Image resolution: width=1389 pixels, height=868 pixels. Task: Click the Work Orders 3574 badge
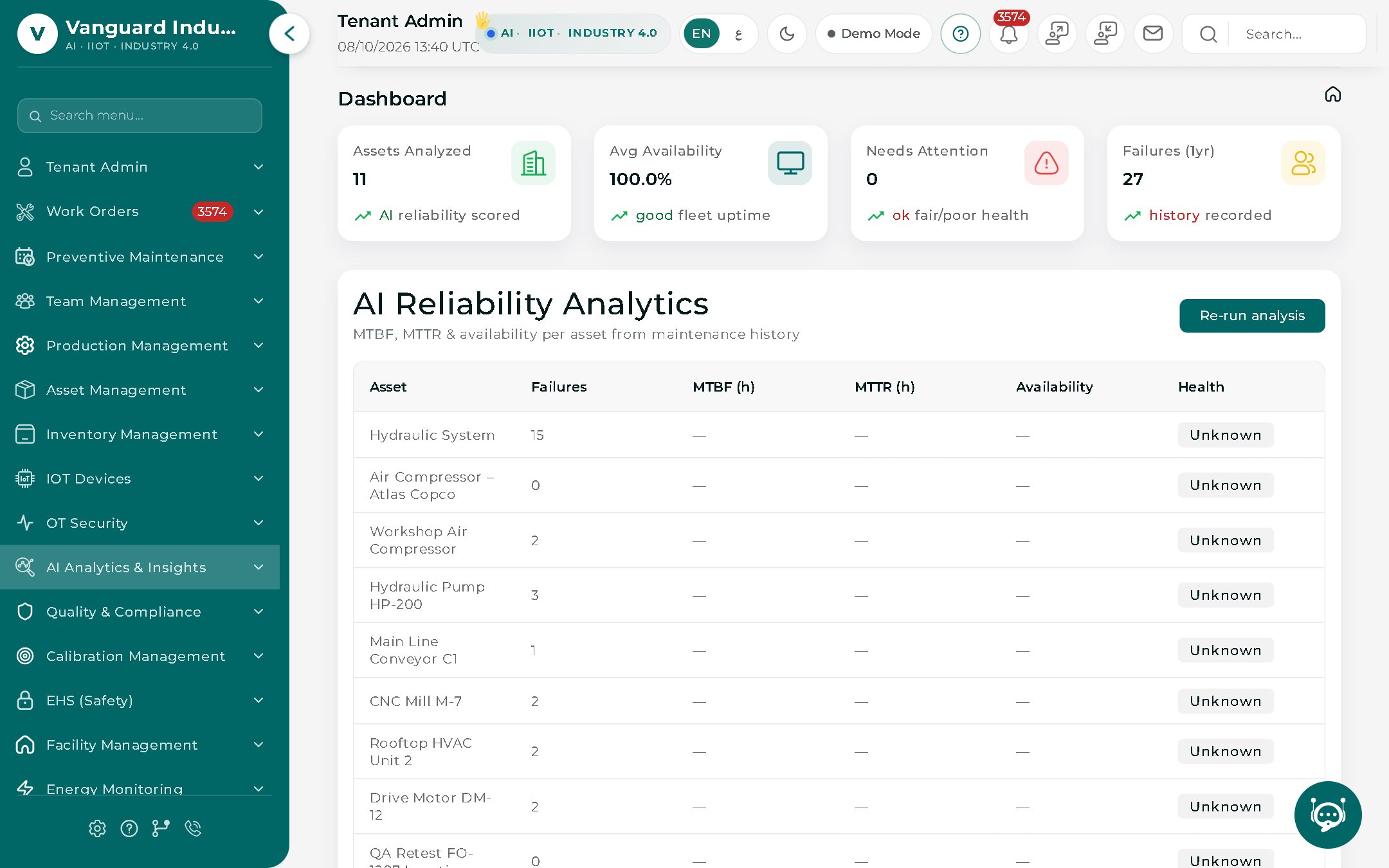click(x=212, y=212)
